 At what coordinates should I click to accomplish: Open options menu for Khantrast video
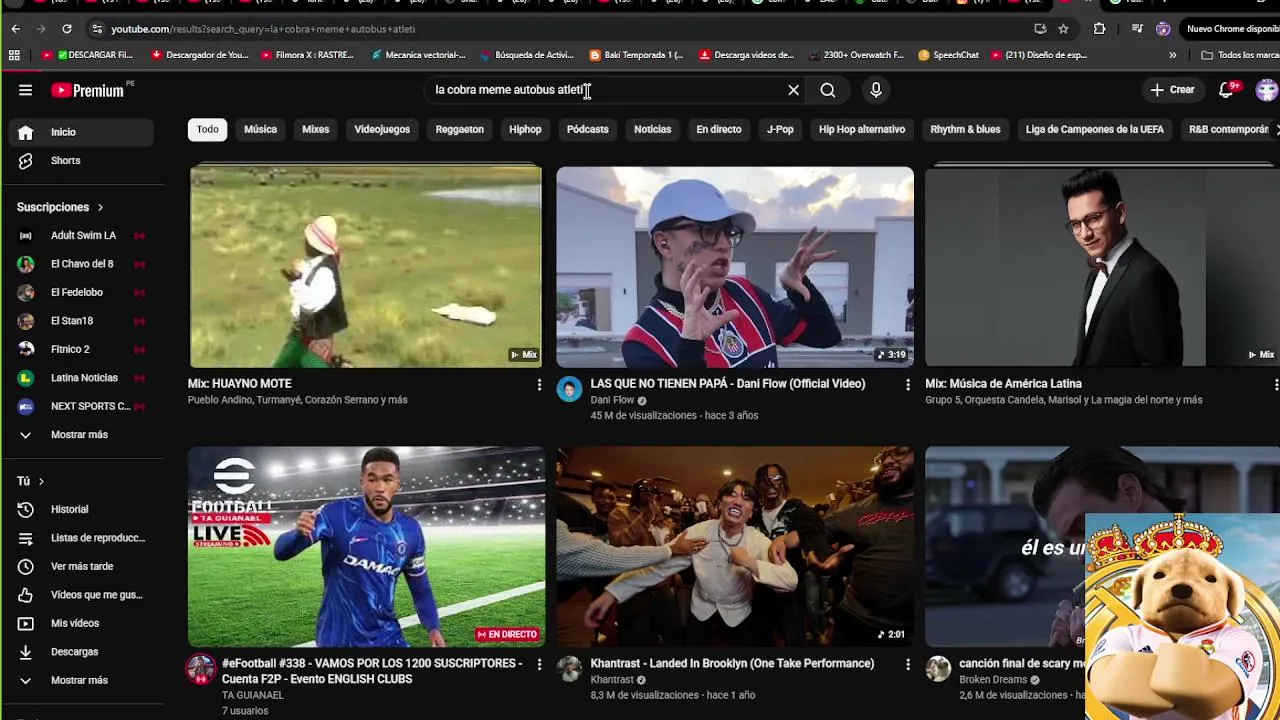pos(908,665)
